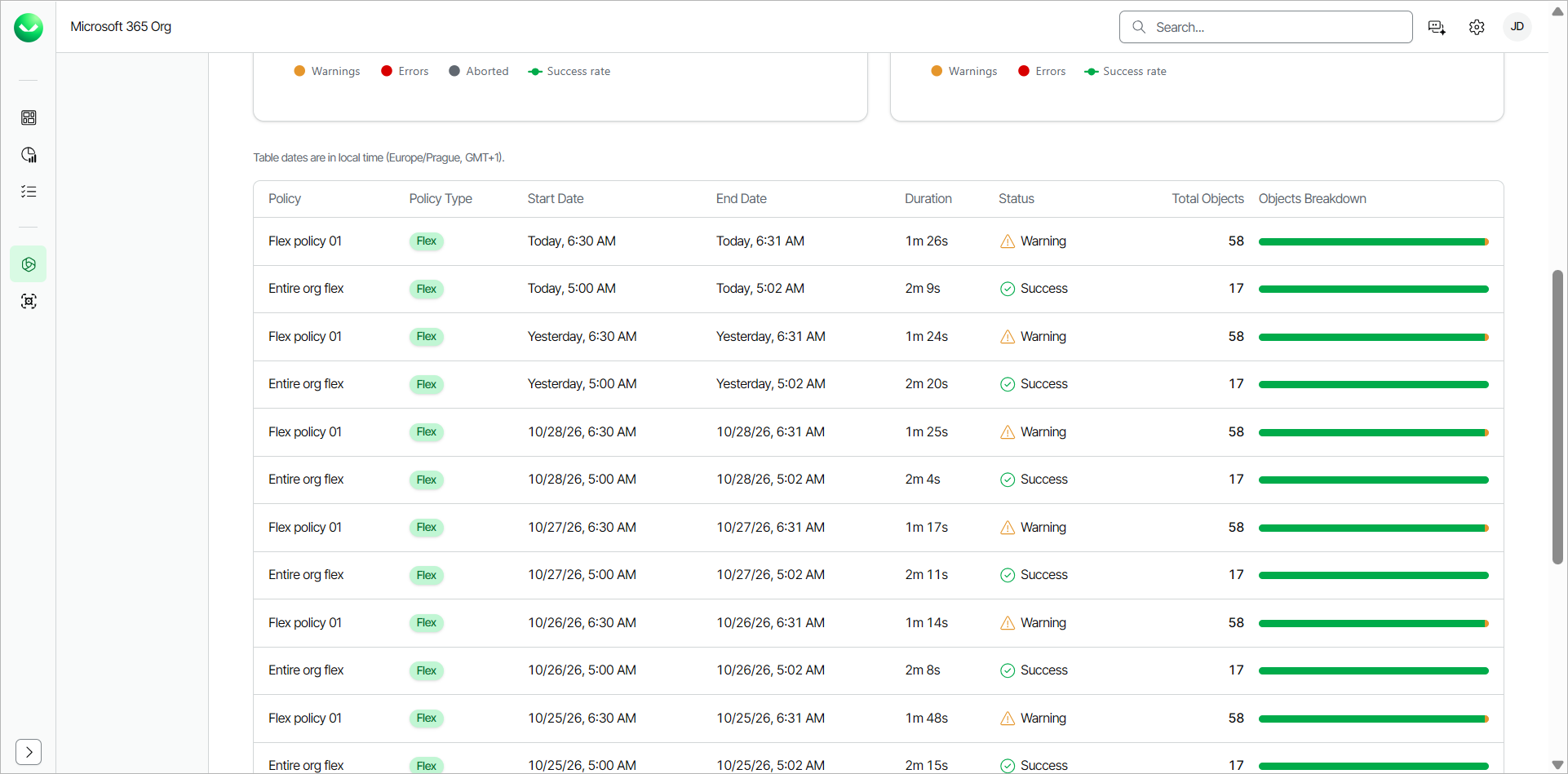1568x774 pixels.
Task: Click the vertical scrollbar thumb
Action: (x=1558, y=417)
